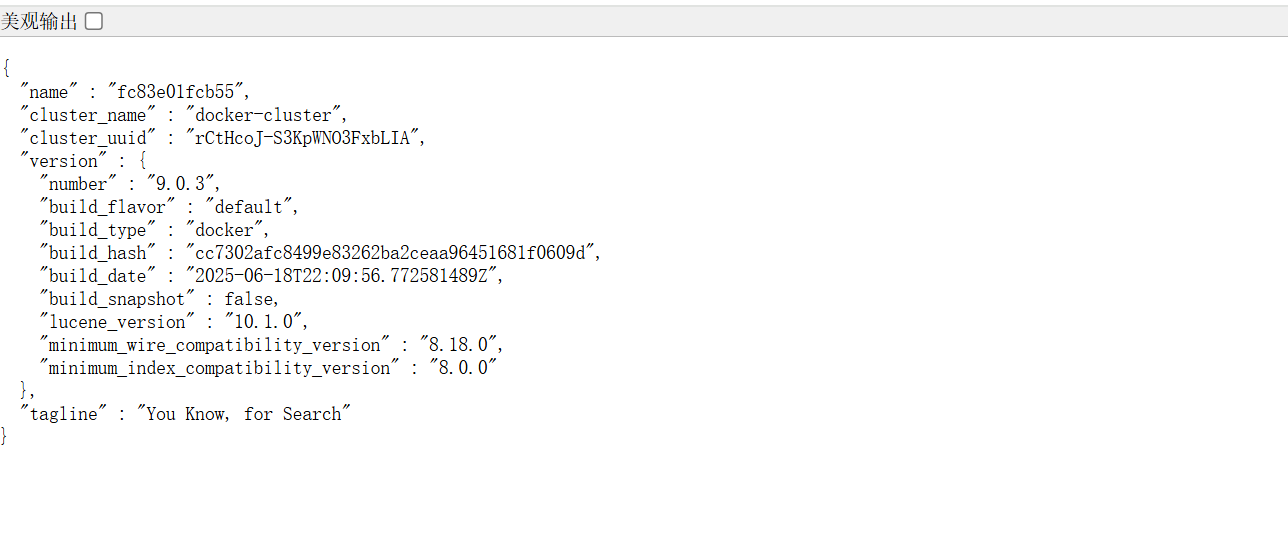This screenshot has height=560, width=1288.
Task: Click the minimum_wire_compatibility_version "8.18.0" value
Action: click(x=461, y=345)
